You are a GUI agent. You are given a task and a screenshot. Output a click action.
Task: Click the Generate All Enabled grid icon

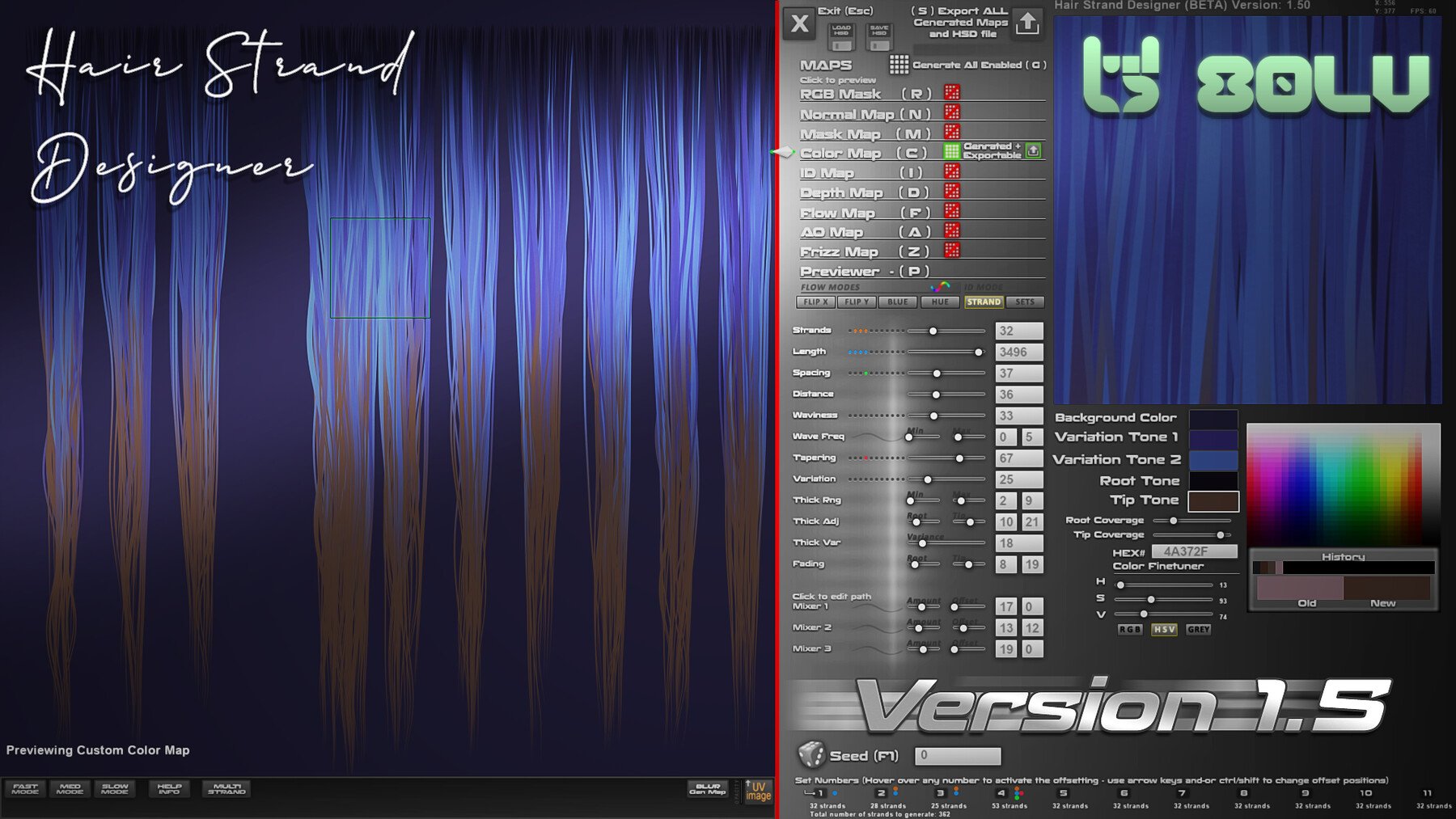[899, 64]
